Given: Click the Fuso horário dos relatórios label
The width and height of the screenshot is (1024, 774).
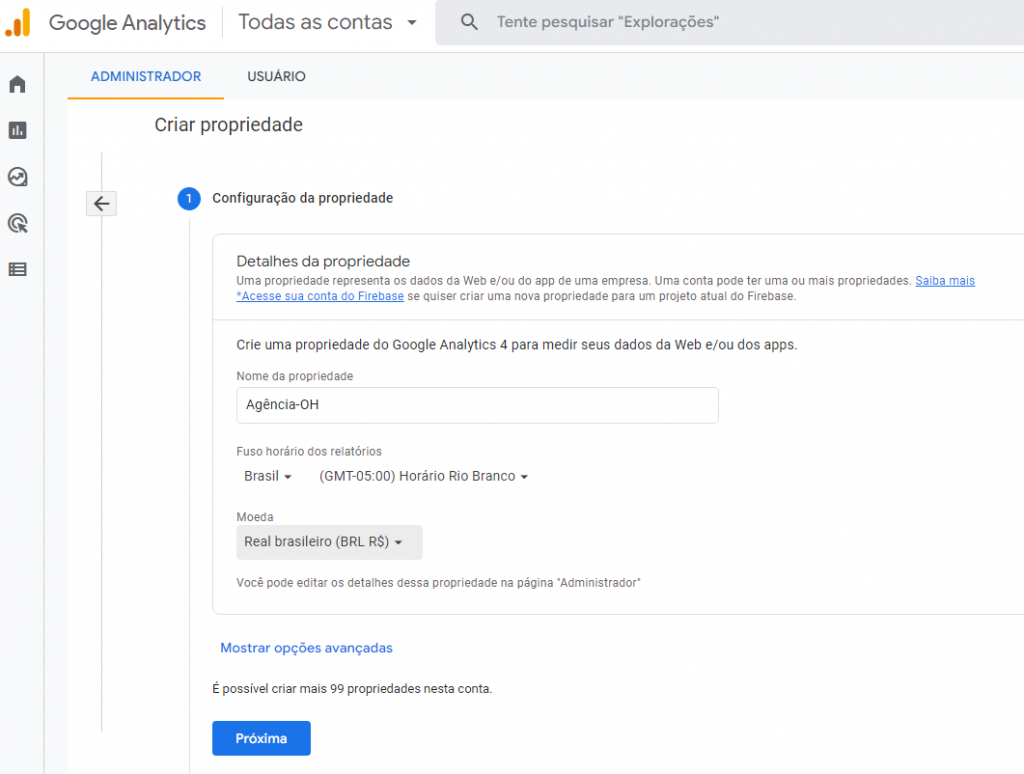Looking at the screenshot, I should pos(309,451).
